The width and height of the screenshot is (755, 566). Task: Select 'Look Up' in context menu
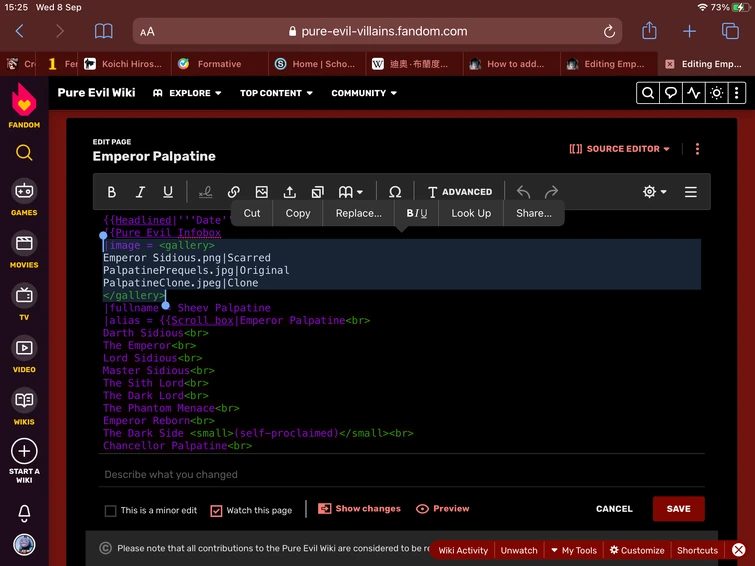pos(471,213)
